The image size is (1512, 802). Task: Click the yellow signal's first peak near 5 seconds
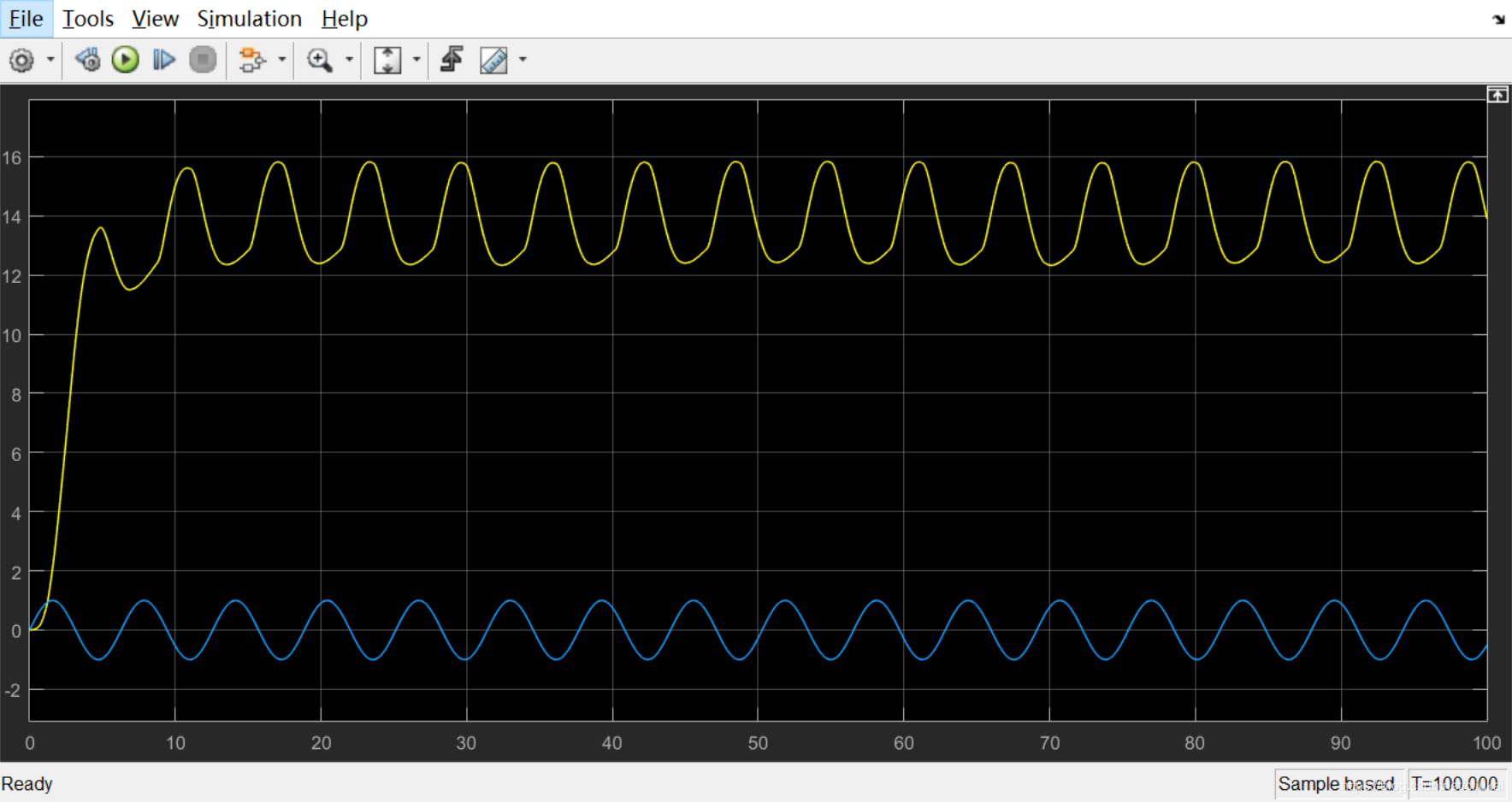(101, 228)
